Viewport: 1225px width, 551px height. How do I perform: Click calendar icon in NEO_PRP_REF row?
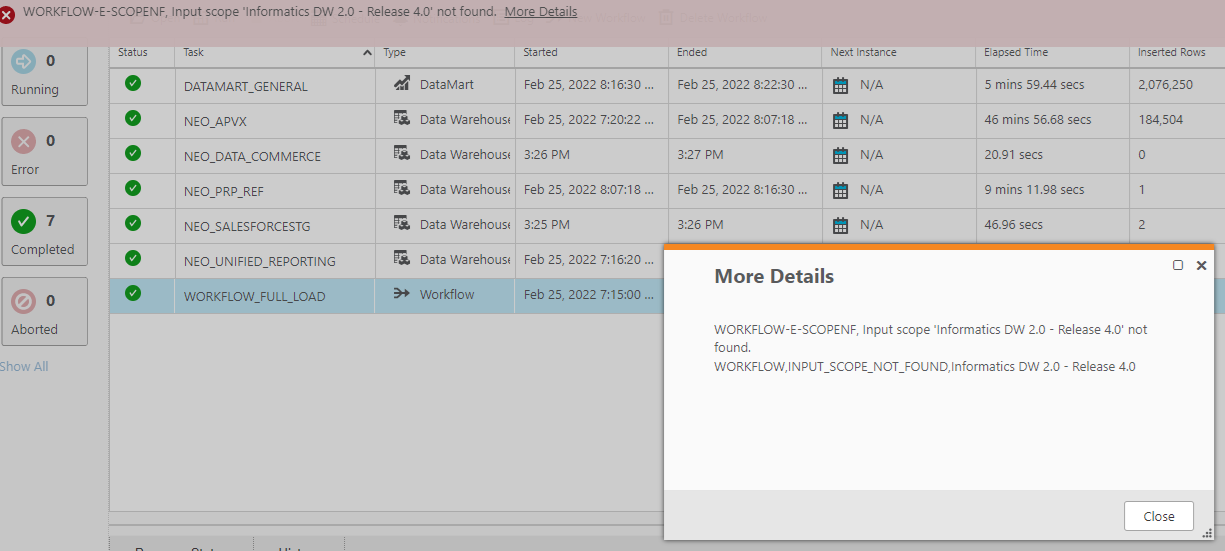[841, 190]
